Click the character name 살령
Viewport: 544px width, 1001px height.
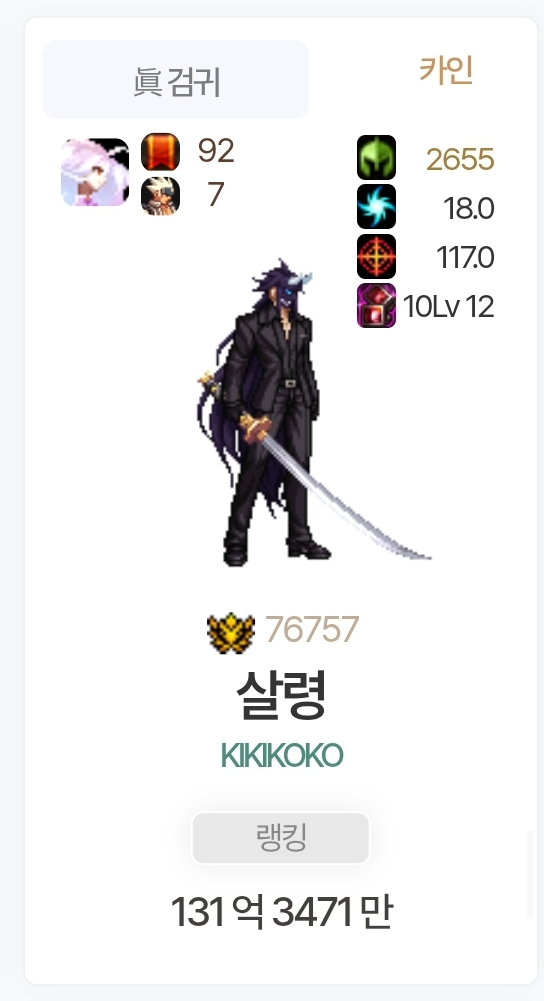click(282, 695)
